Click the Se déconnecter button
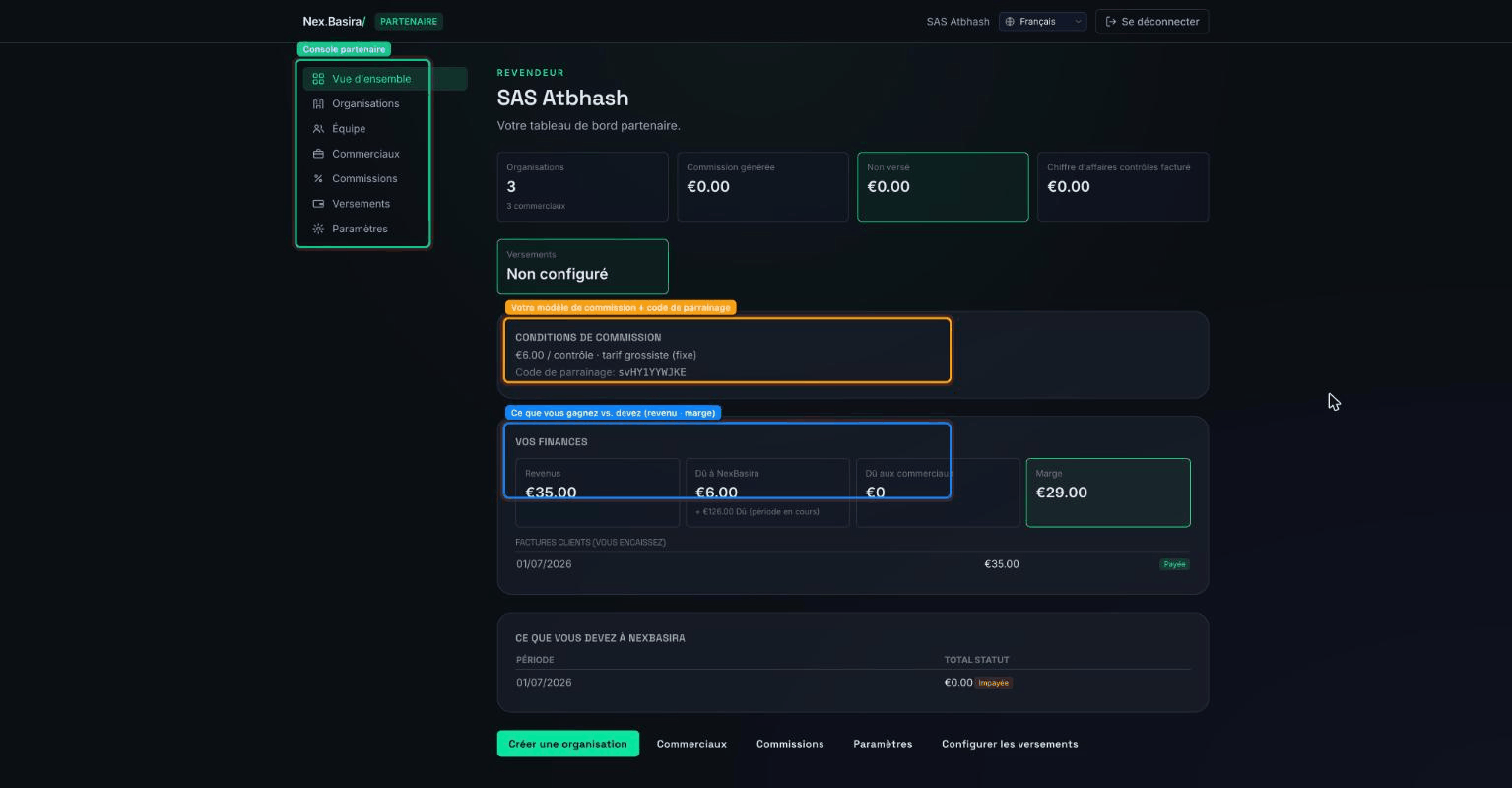 (x=1151, y=22)
